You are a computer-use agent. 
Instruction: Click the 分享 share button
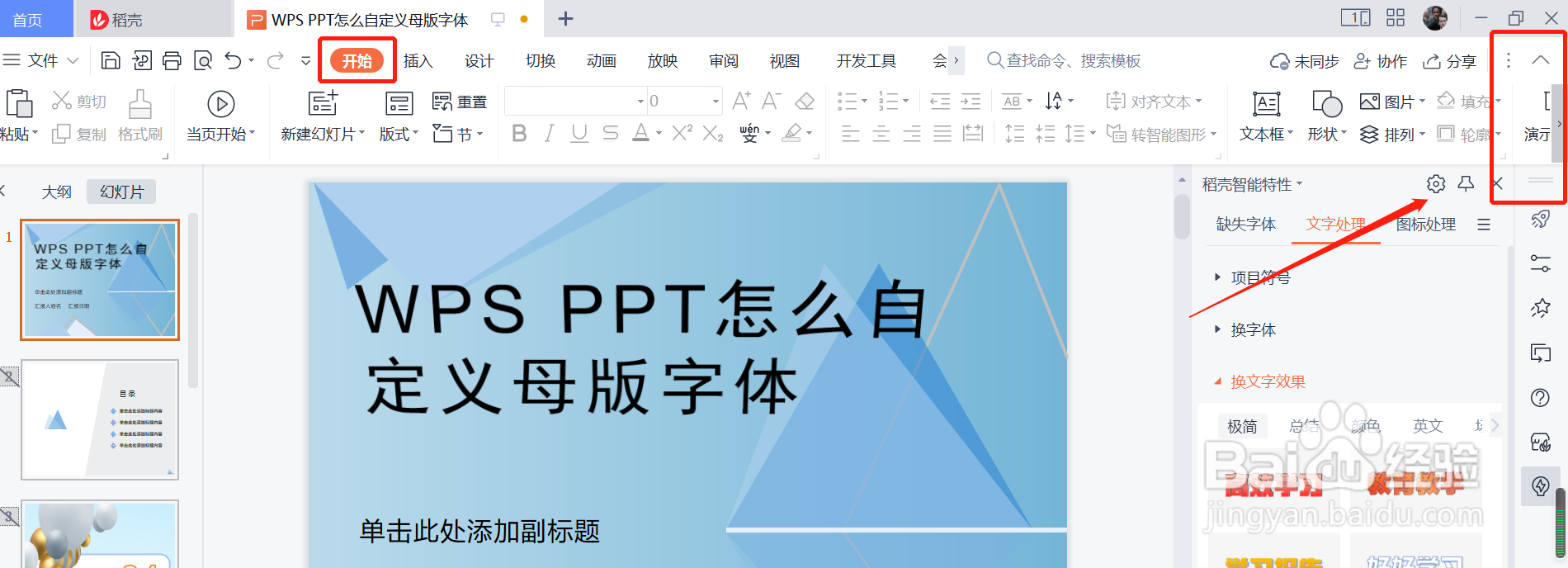coord(1450,61)
